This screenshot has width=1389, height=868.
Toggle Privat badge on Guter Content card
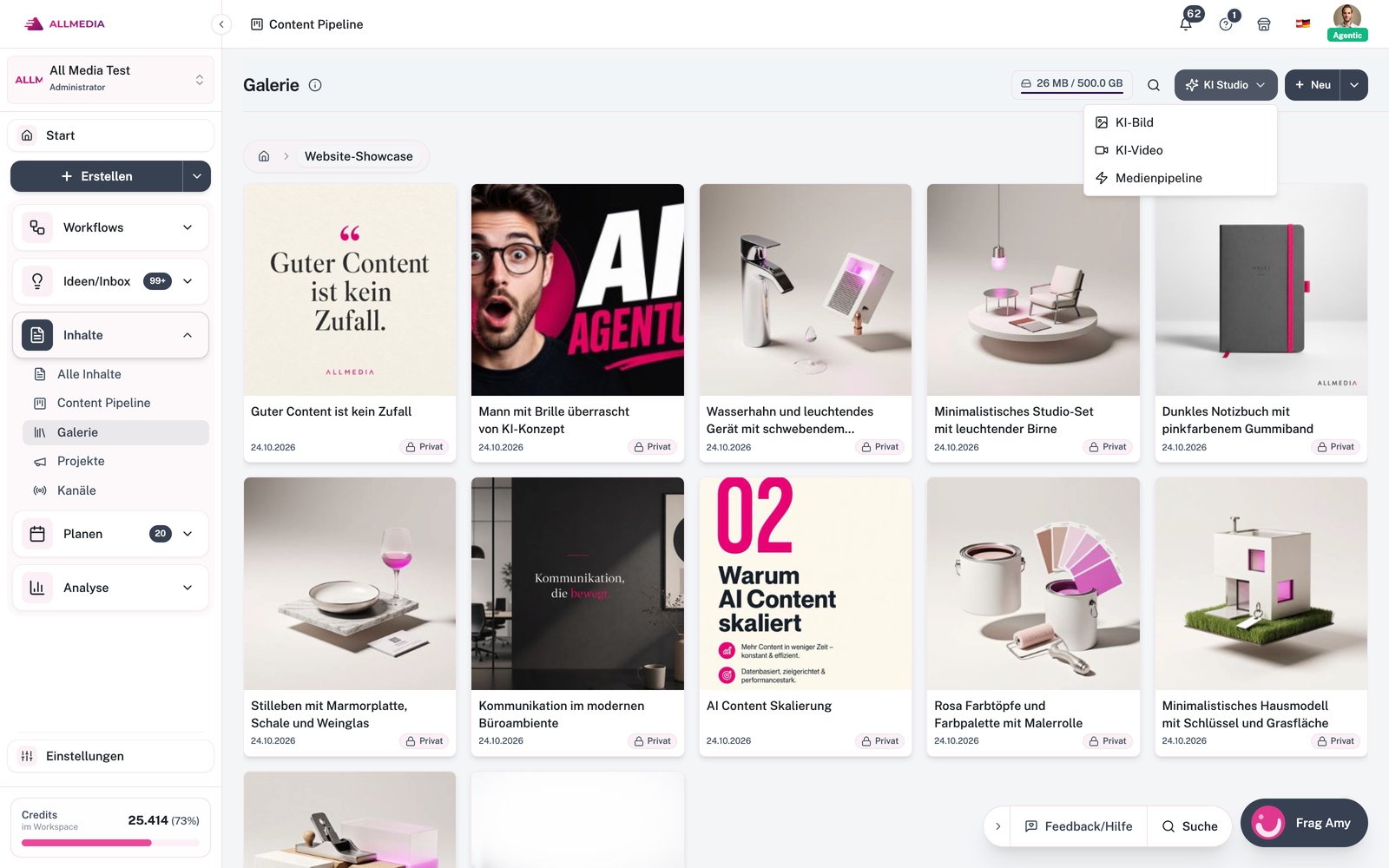point(425,447)
